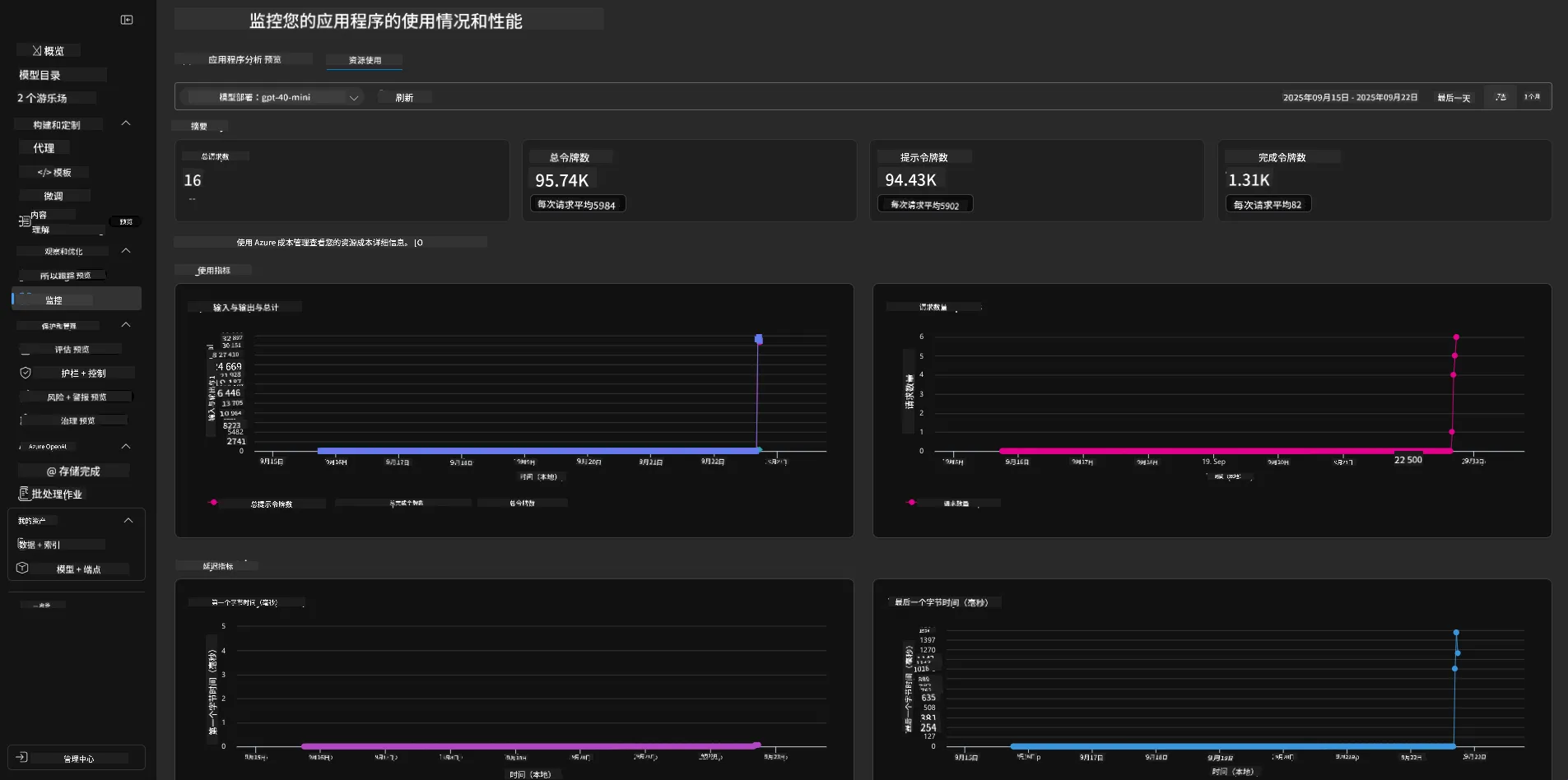Click the 数据 + 索引 icon

coord(20,544)
